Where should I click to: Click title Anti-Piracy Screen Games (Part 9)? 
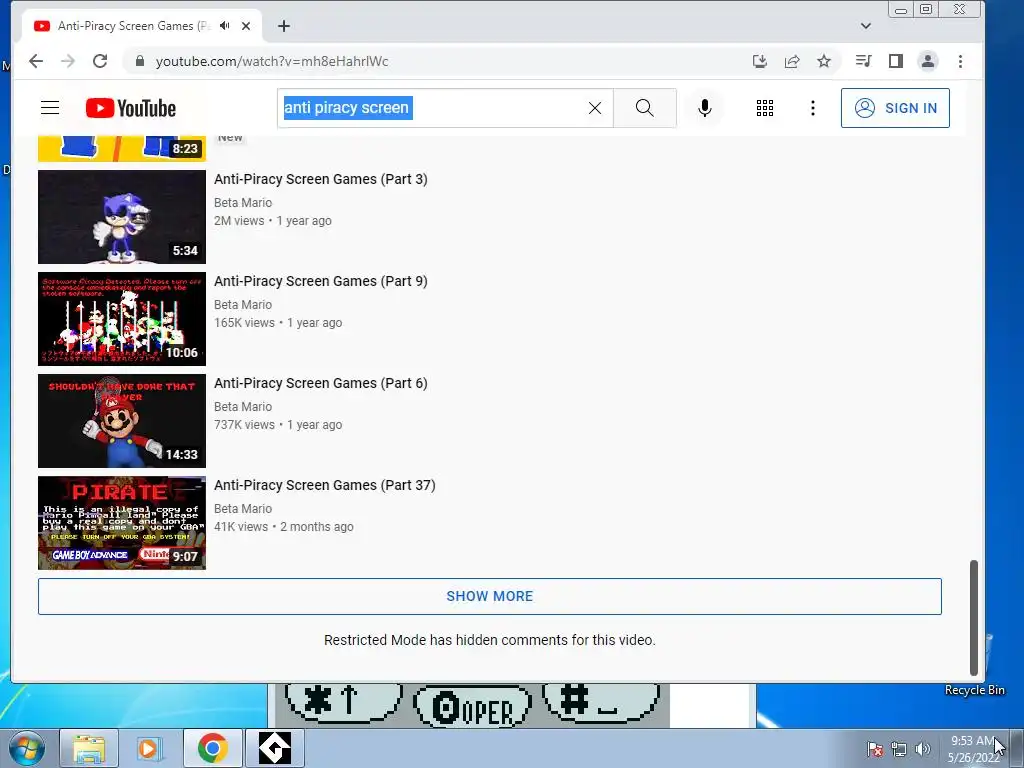(x=321, y=281)
